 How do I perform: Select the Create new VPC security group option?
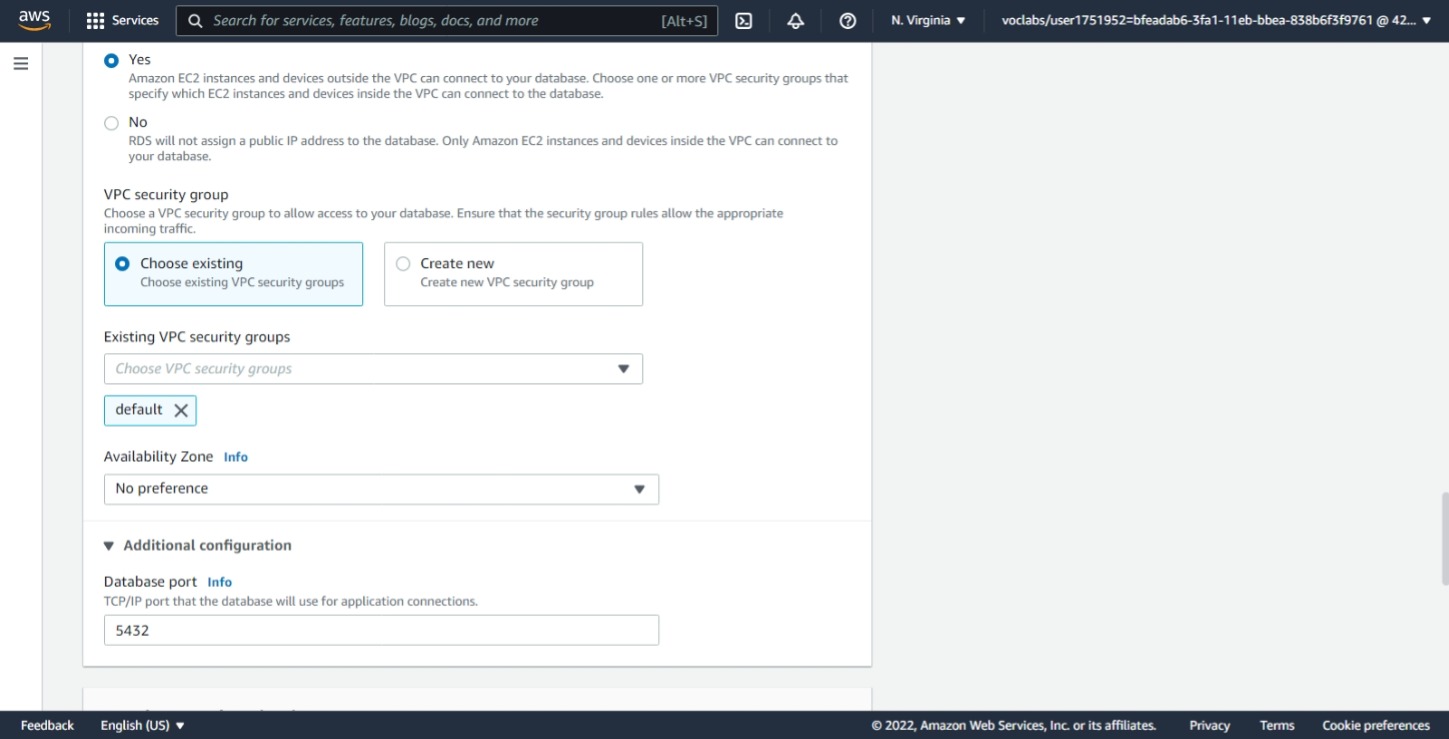pyautogui.click(x=403, y=263)
